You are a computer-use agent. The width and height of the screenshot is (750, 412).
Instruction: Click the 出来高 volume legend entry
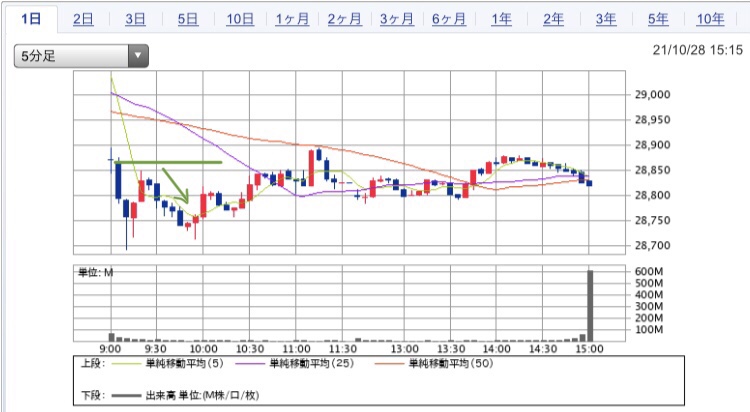click(202, 395)
